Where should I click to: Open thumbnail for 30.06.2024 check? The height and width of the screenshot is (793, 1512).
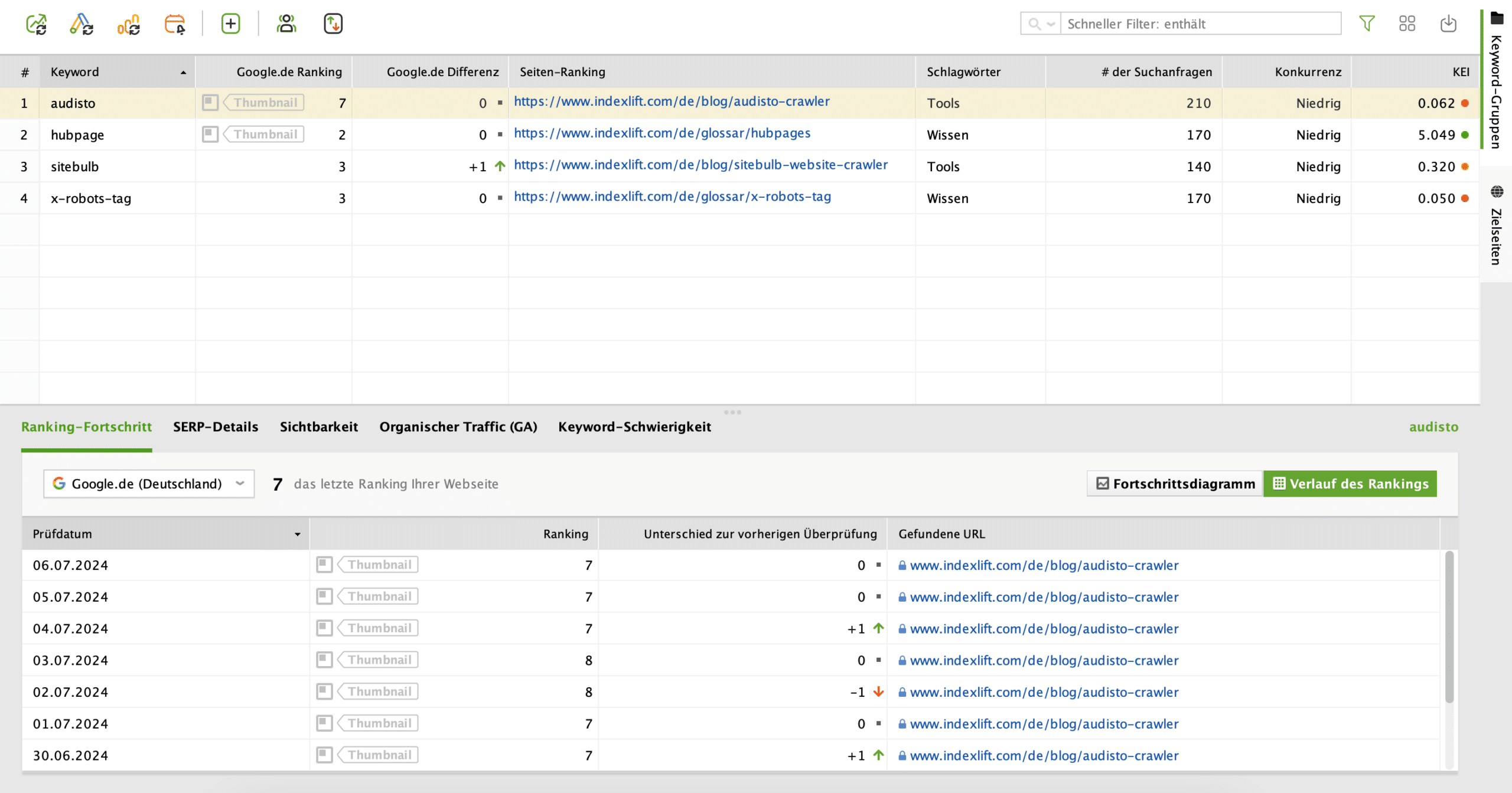324,755
